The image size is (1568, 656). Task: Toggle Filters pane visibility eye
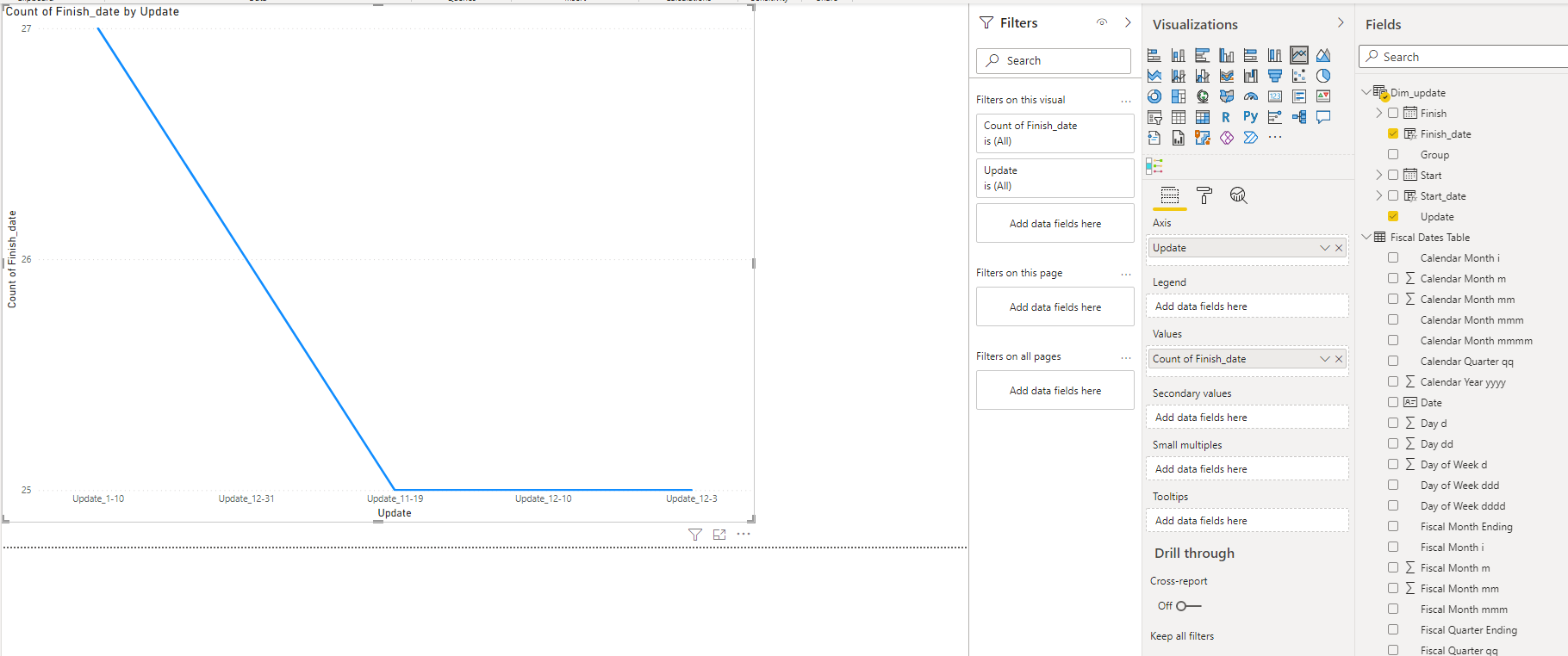pos(1102,22)
